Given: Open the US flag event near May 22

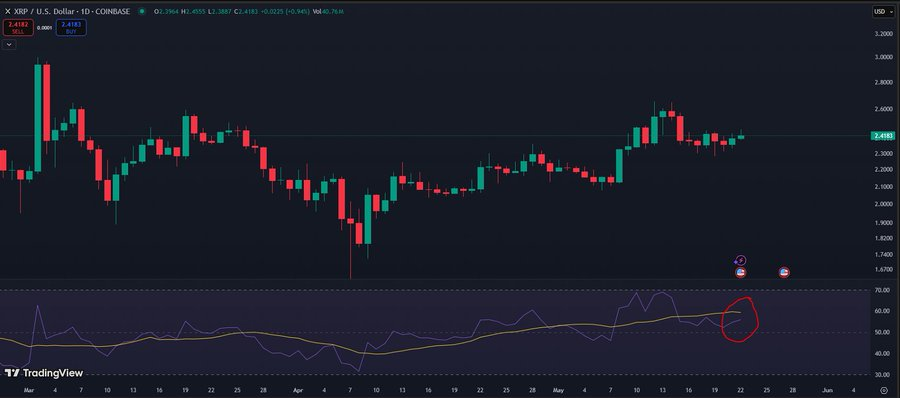Looking at the screenshot, I should click(740, 273).
